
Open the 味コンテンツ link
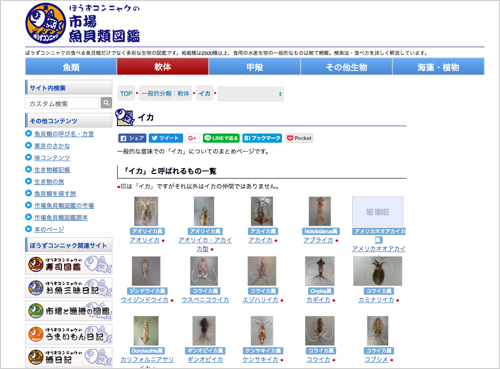coord(52,158)
